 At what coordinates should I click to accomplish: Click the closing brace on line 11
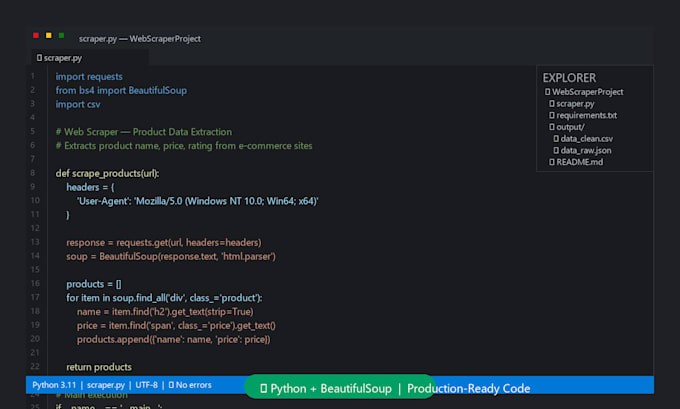pos(68,215)
